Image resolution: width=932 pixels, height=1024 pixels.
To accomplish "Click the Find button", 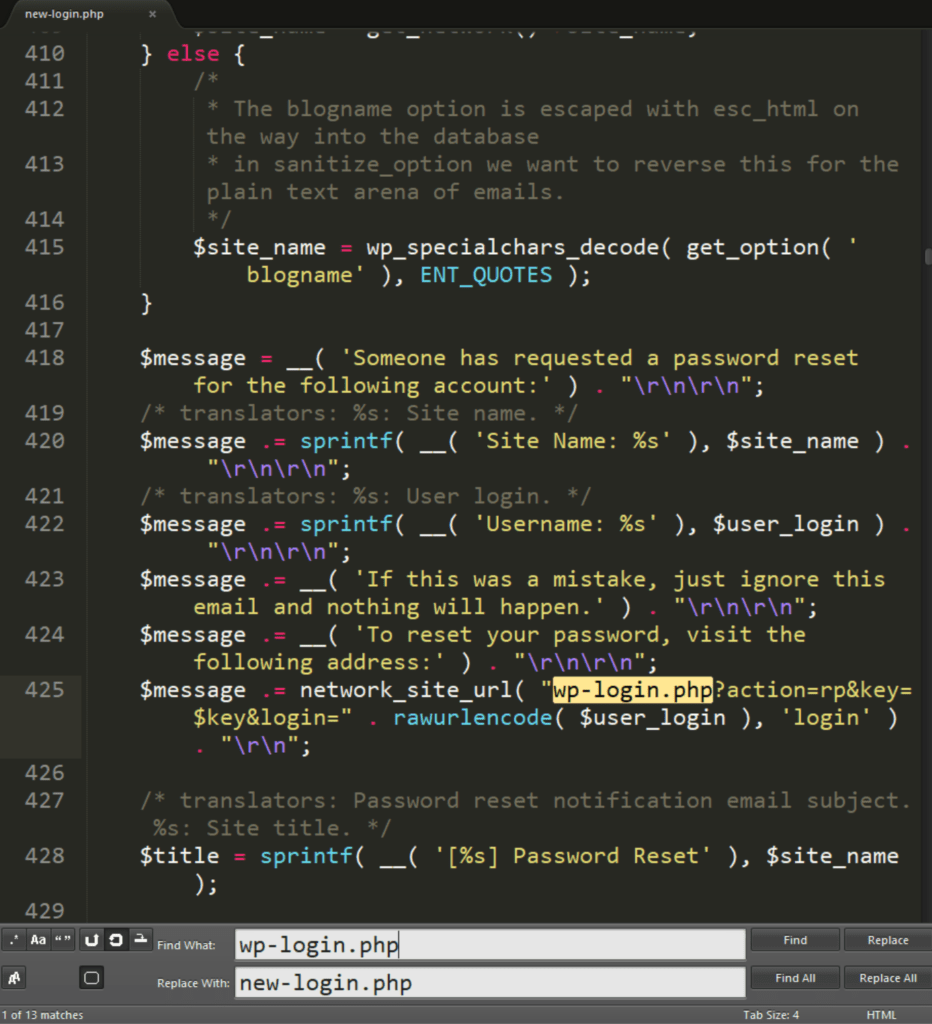I will click(x=795, y=940).
